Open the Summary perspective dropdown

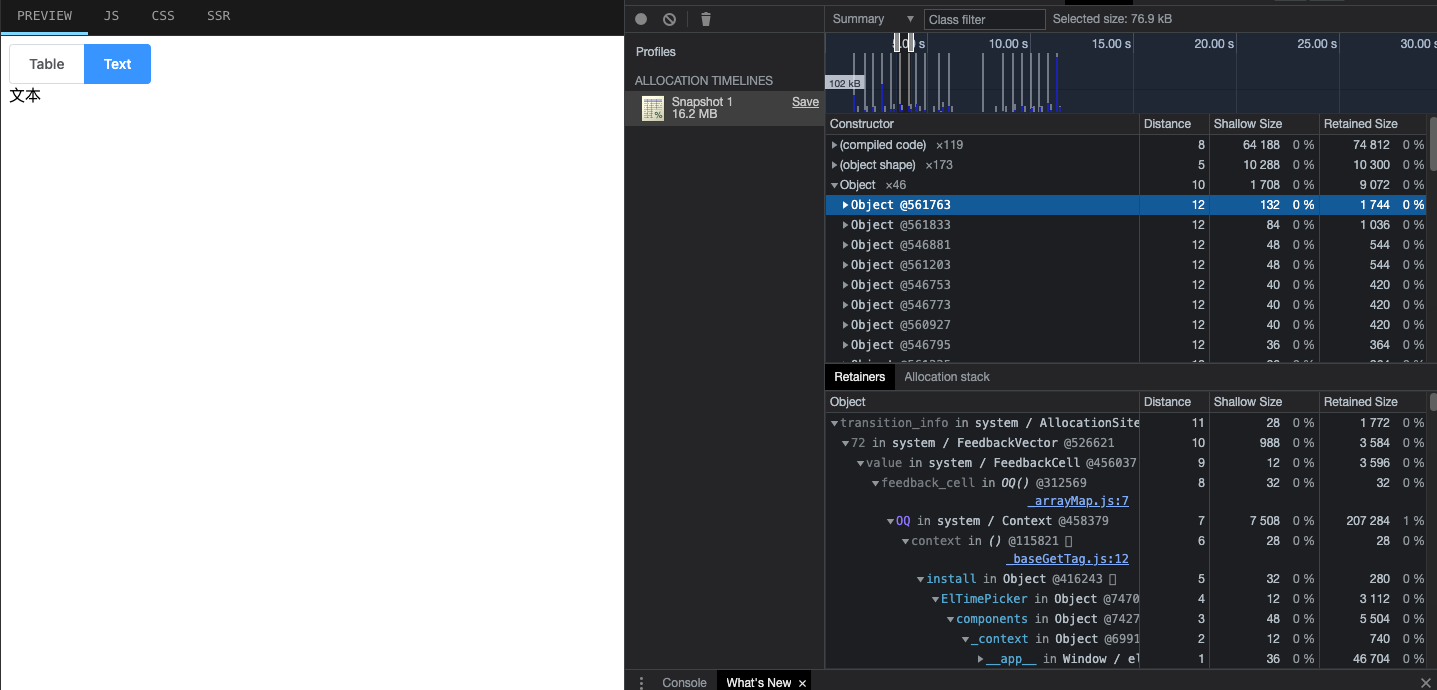tap(871, 18)
